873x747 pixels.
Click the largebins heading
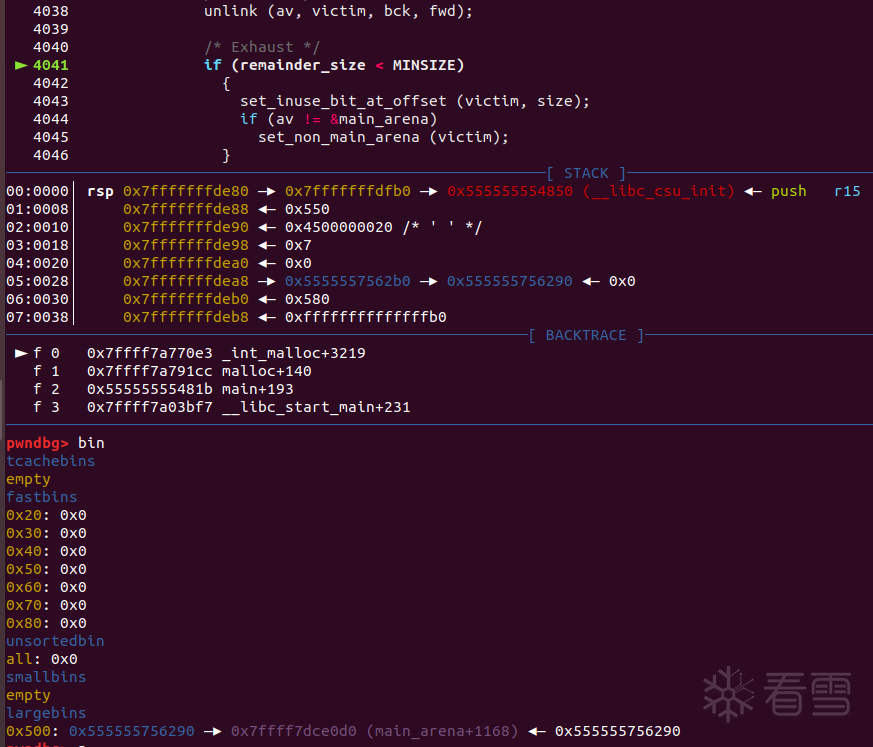tap(46, 713)
